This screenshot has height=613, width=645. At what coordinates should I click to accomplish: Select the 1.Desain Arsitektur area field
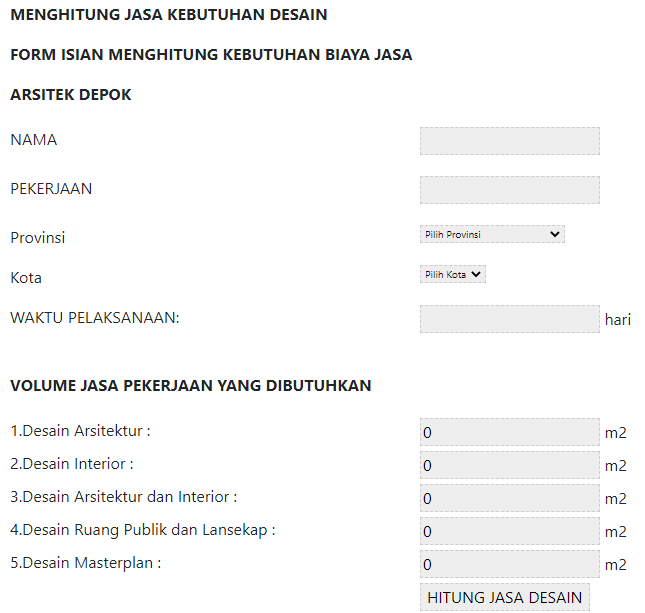(x=509, y=433)
